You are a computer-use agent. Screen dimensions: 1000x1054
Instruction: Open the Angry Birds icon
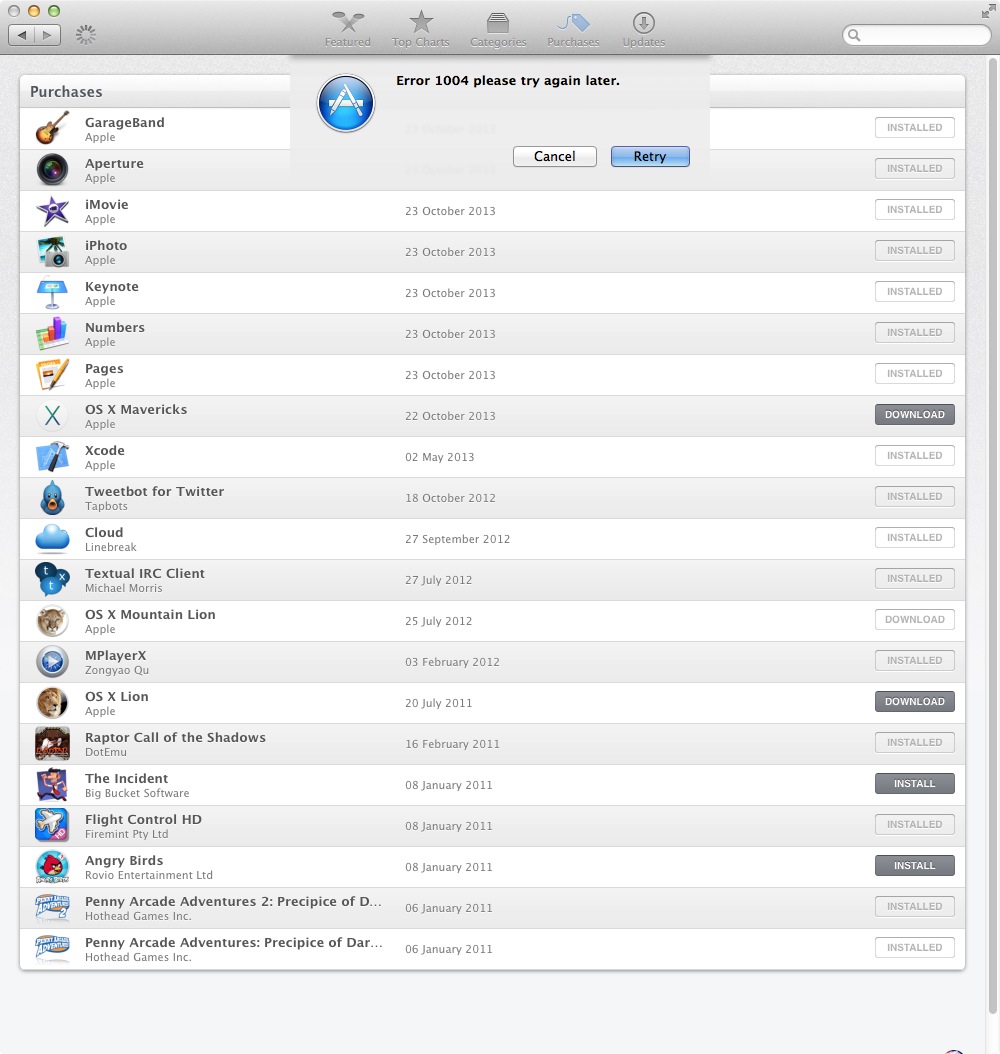click(x=52, y=866)
